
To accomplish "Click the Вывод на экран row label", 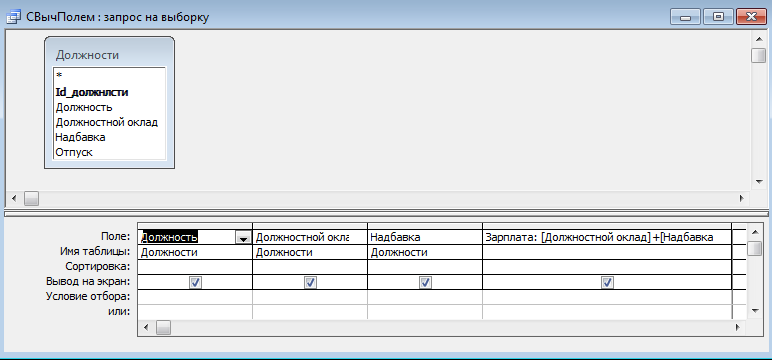I will (x=88, y=282).
